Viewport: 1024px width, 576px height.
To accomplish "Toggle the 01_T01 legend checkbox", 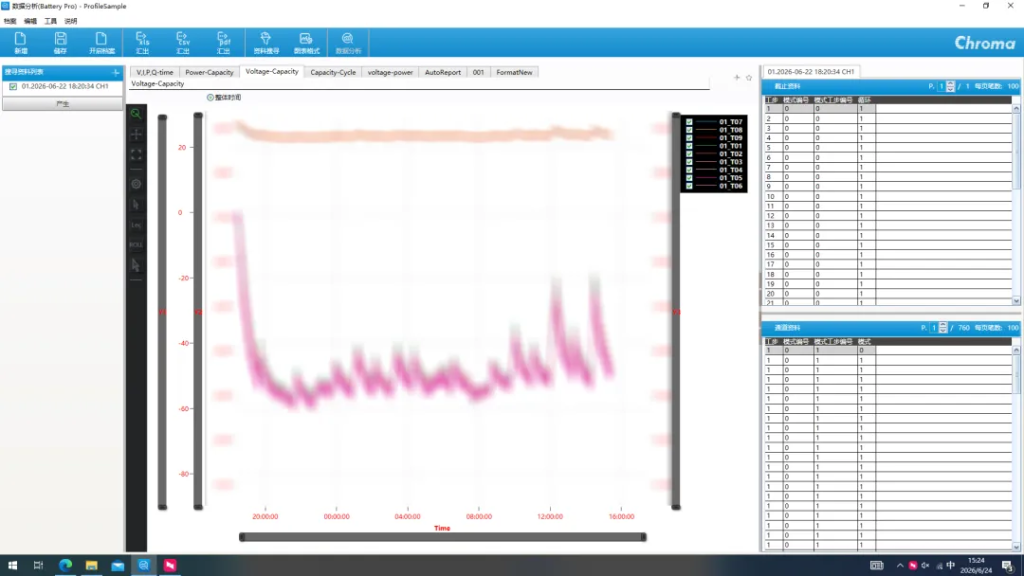I will tap(689, 146).
